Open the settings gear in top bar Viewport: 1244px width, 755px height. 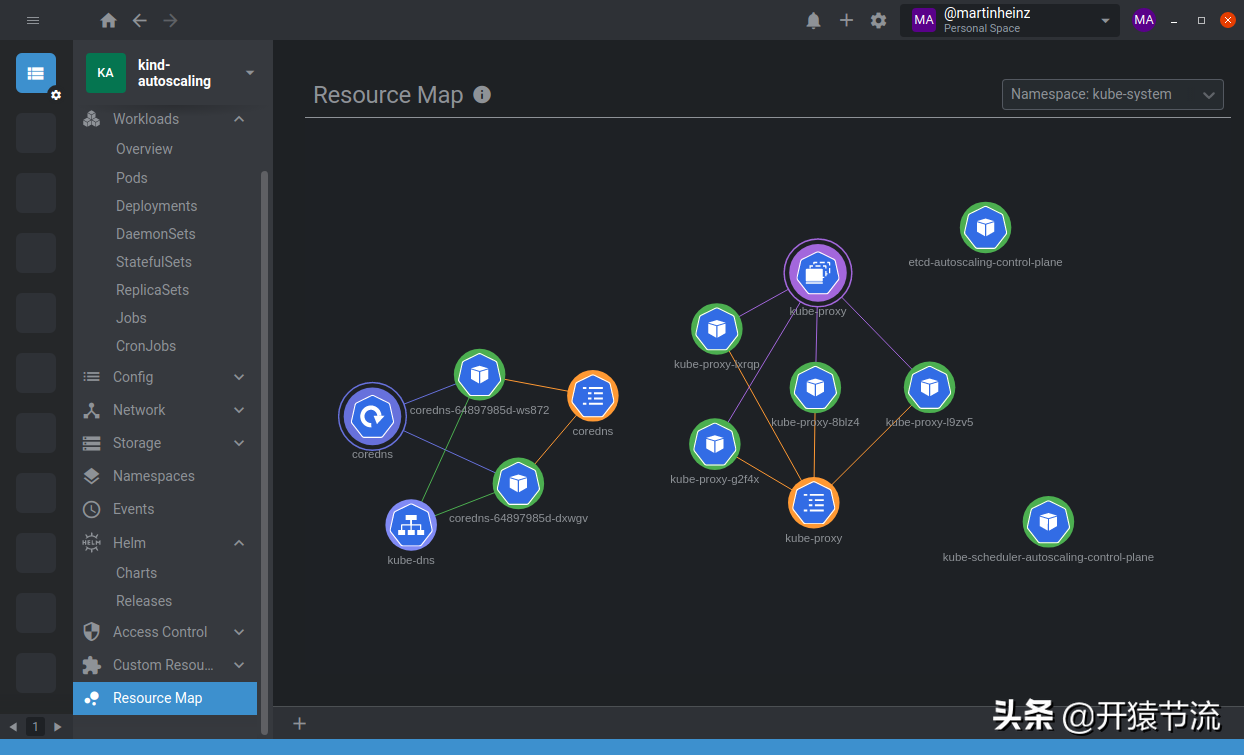click(x=878, y=20)
